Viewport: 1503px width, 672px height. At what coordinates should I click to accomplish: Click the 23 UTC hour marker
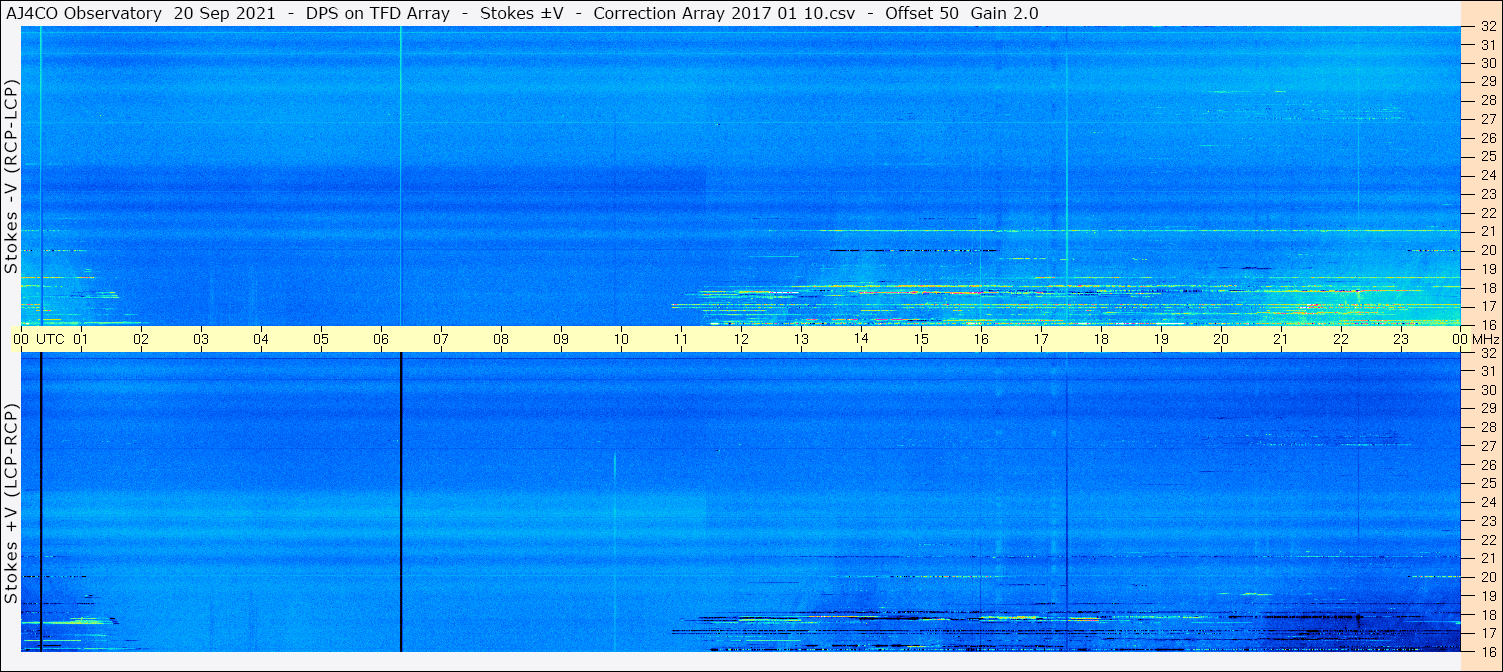tap(1401, 339)
